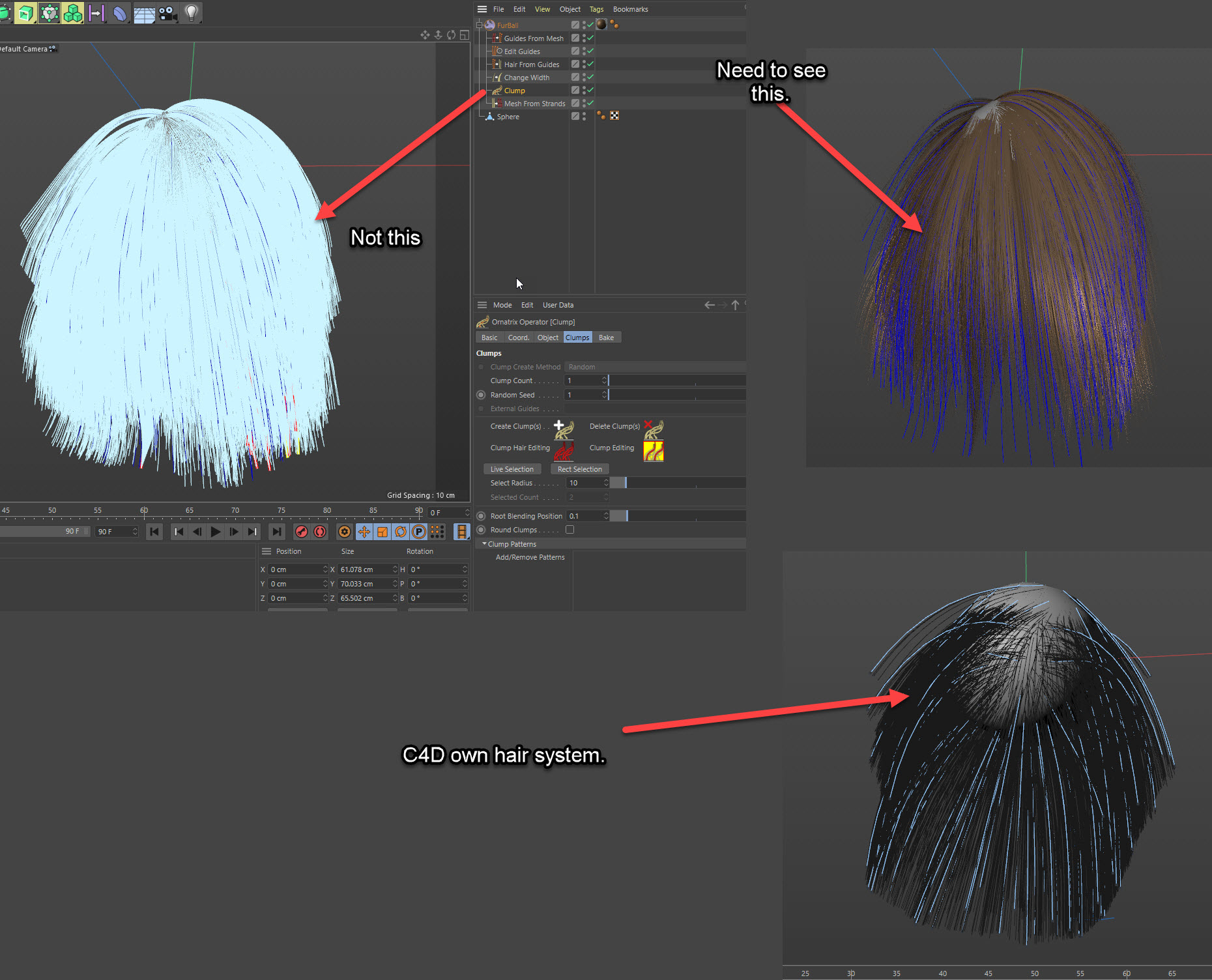Toggle the Round Clumps checkbox
Viewport: 1212px width, 980px height.
coord(570,530)
